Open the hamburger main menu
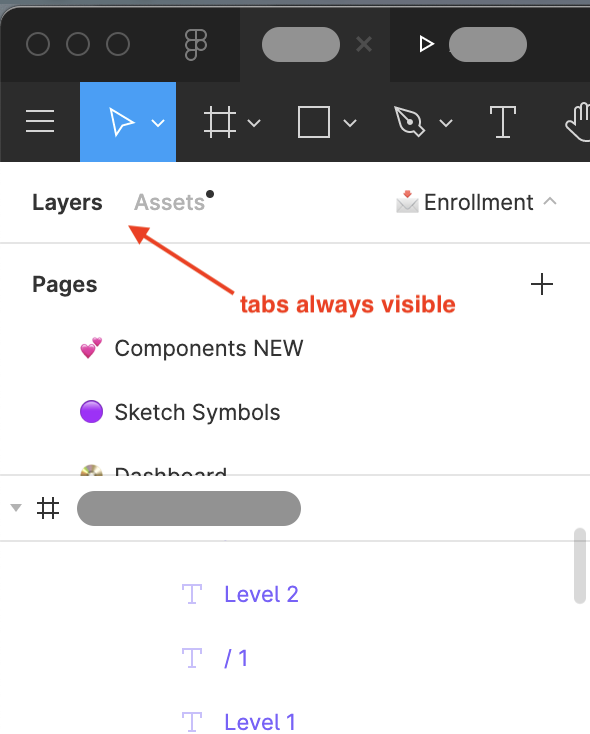590x734 pixels. [x=40, y=122]
